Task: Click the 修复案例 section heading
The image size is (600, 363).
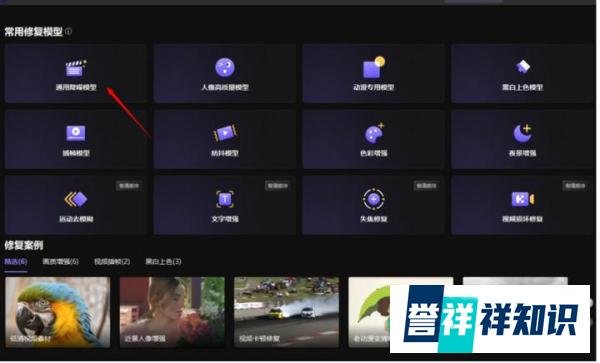Action: pyautogui.click(x=24, y=245)
